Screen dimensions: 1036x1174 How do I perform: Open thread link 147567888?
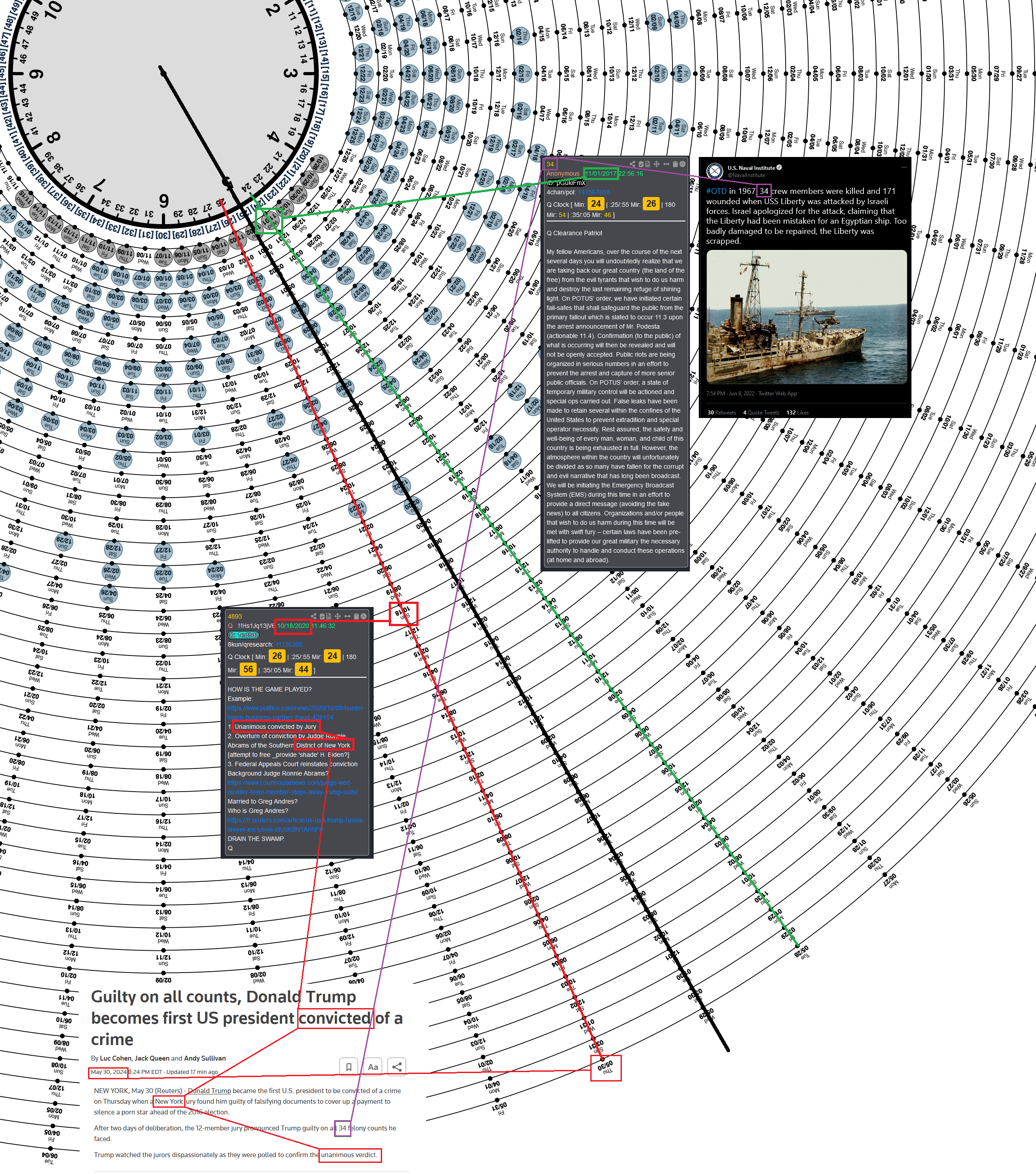point(594,193)
